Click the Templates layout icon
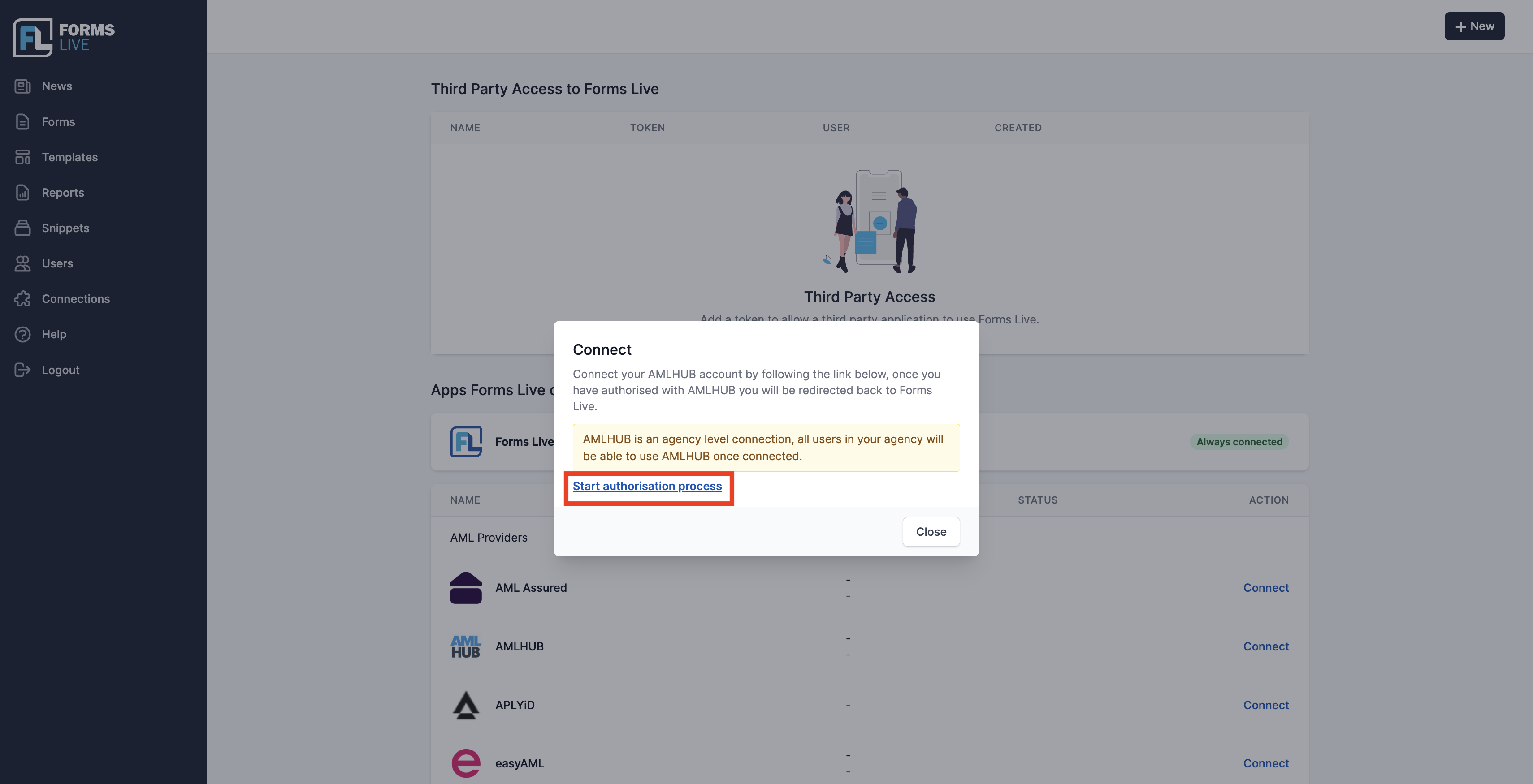 click(22, 157)
